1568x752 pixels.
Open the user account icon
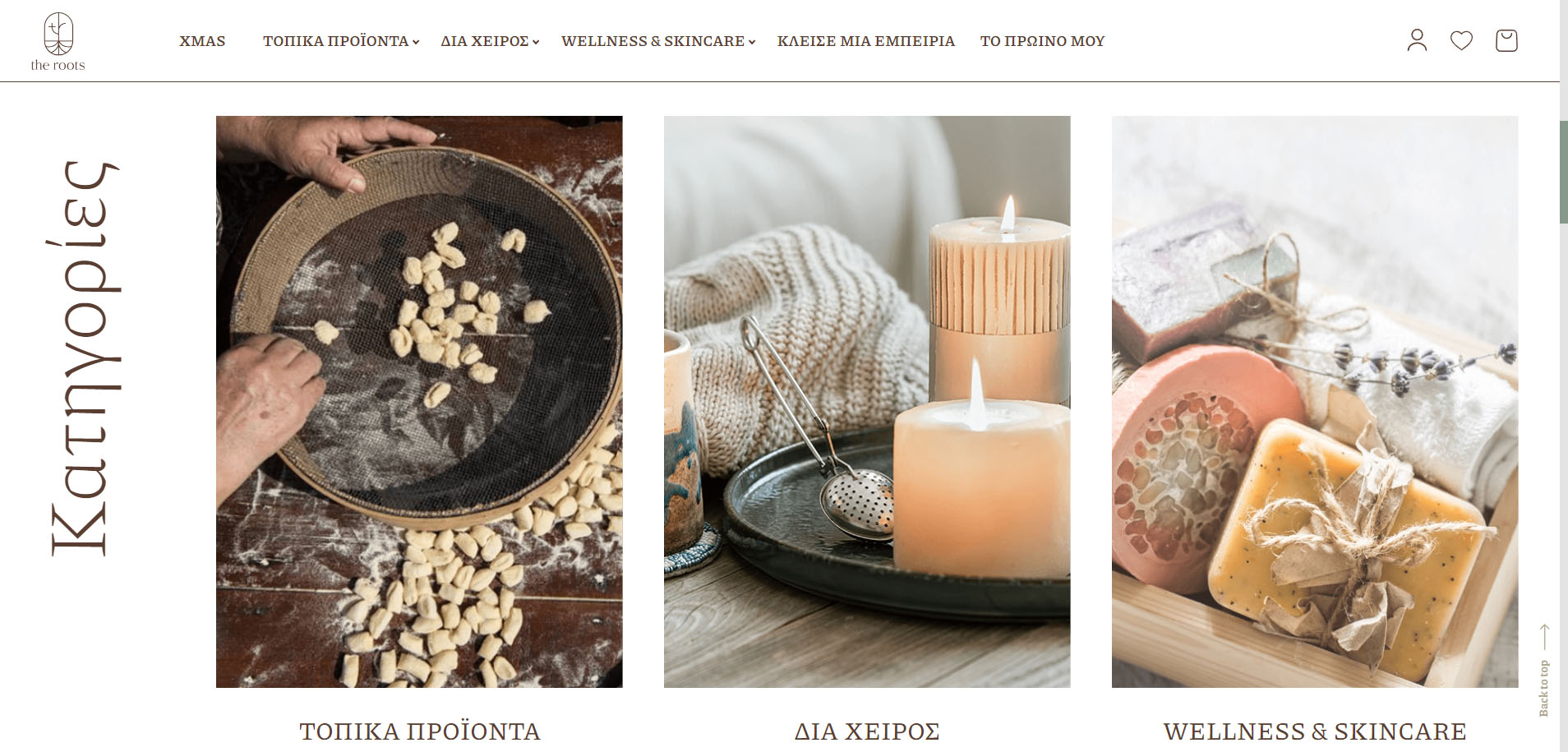tap(1417, 40)
